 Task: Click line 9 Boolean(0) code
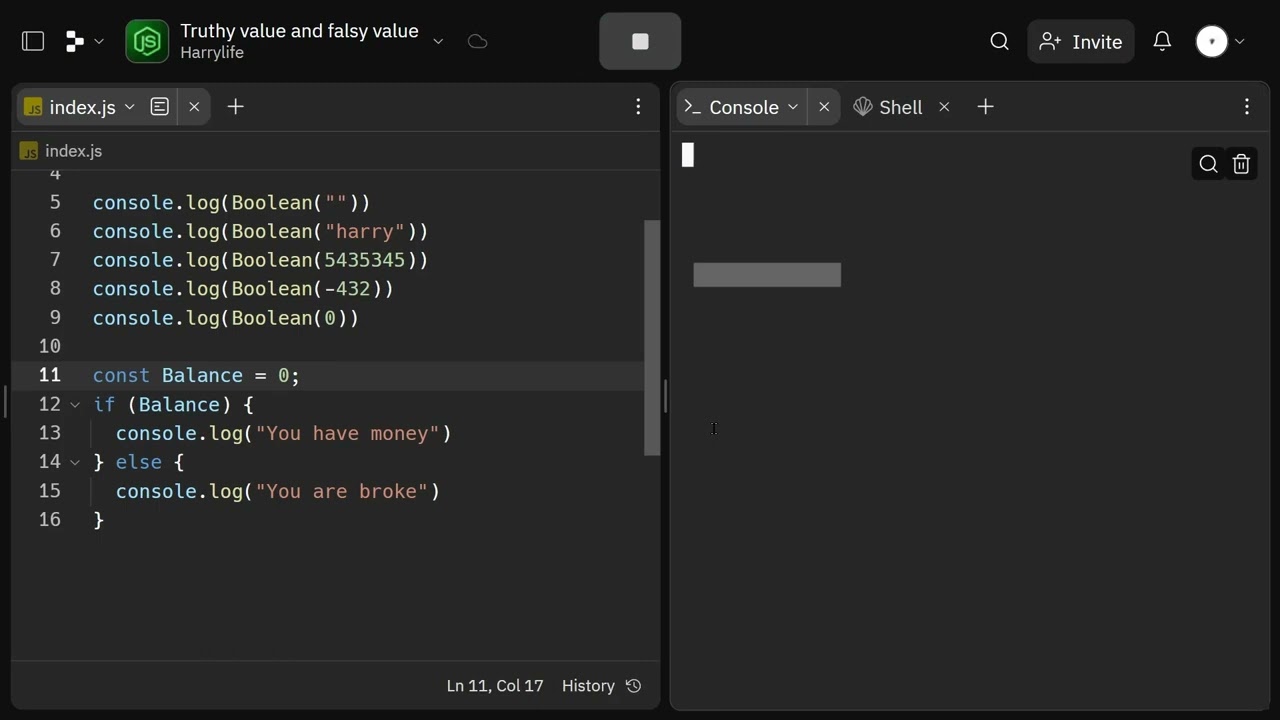pos(226,318)
